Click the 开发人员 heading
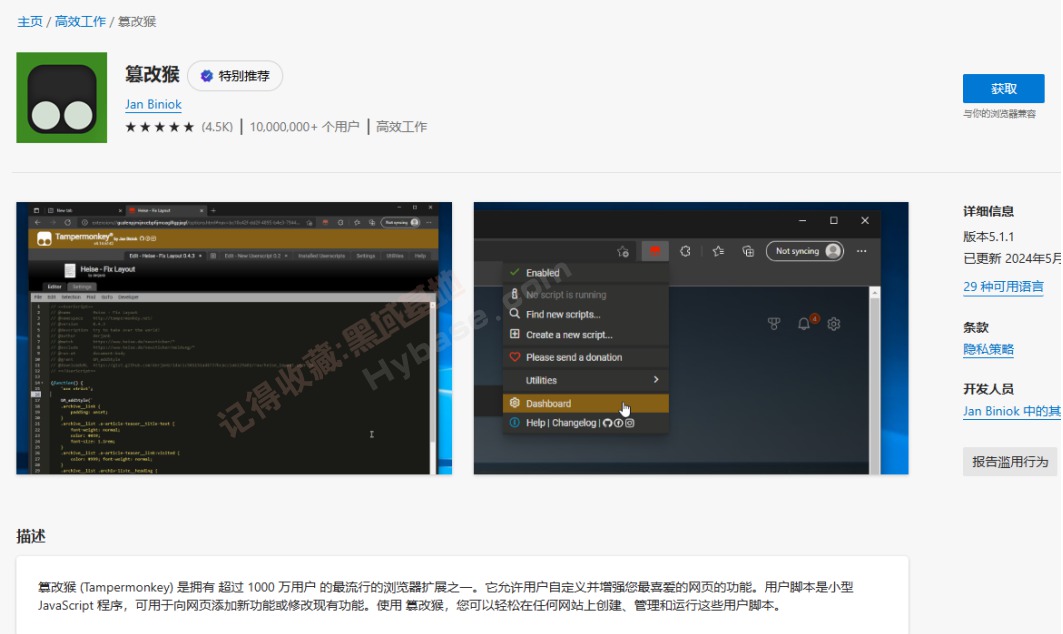 pyautogui.click(x=988, y=389)
